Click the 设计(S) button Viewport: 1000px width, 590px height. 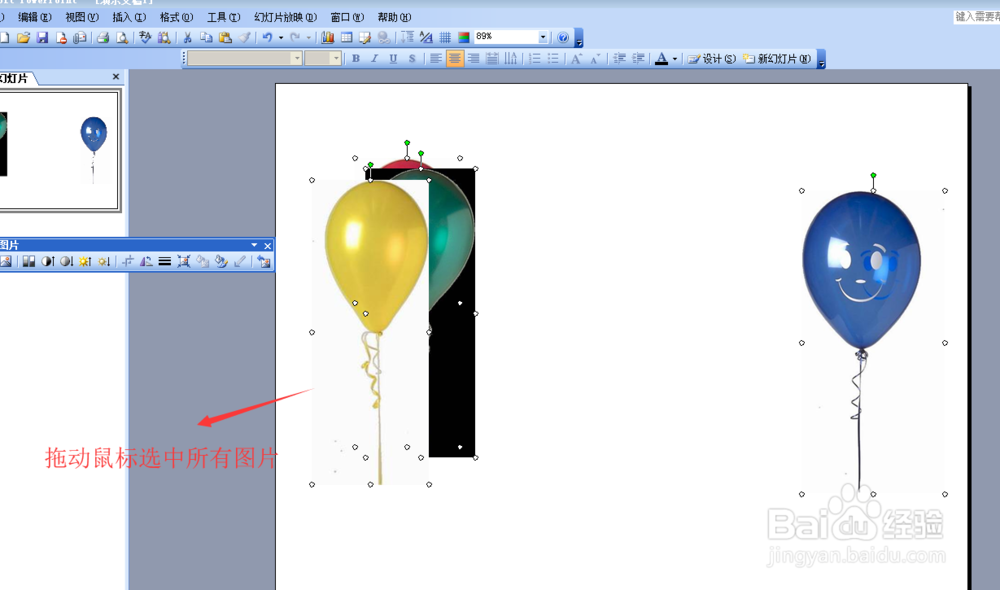click(711, 59)
